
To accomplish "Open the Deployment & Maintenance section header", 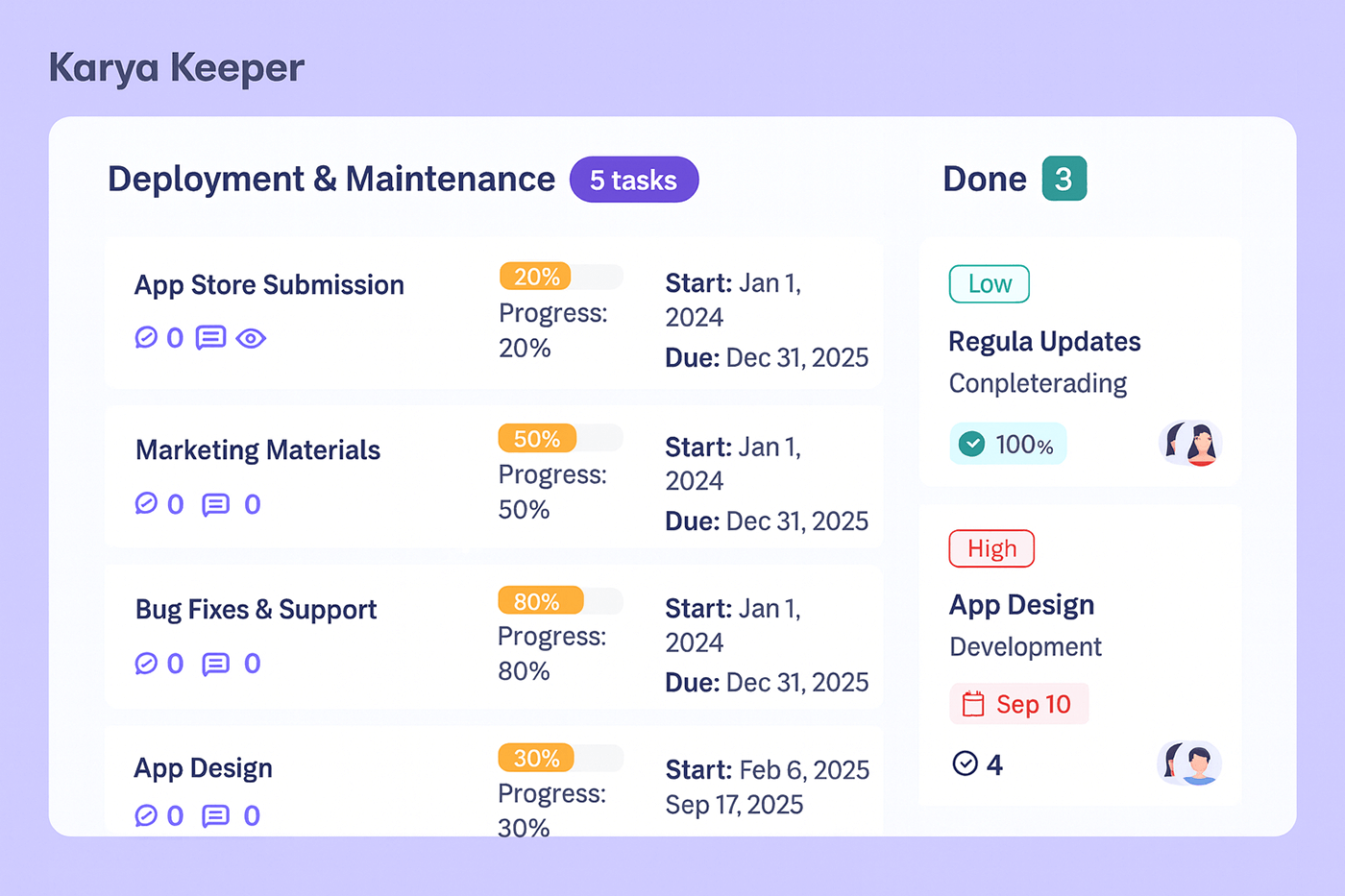I will 331,179.
